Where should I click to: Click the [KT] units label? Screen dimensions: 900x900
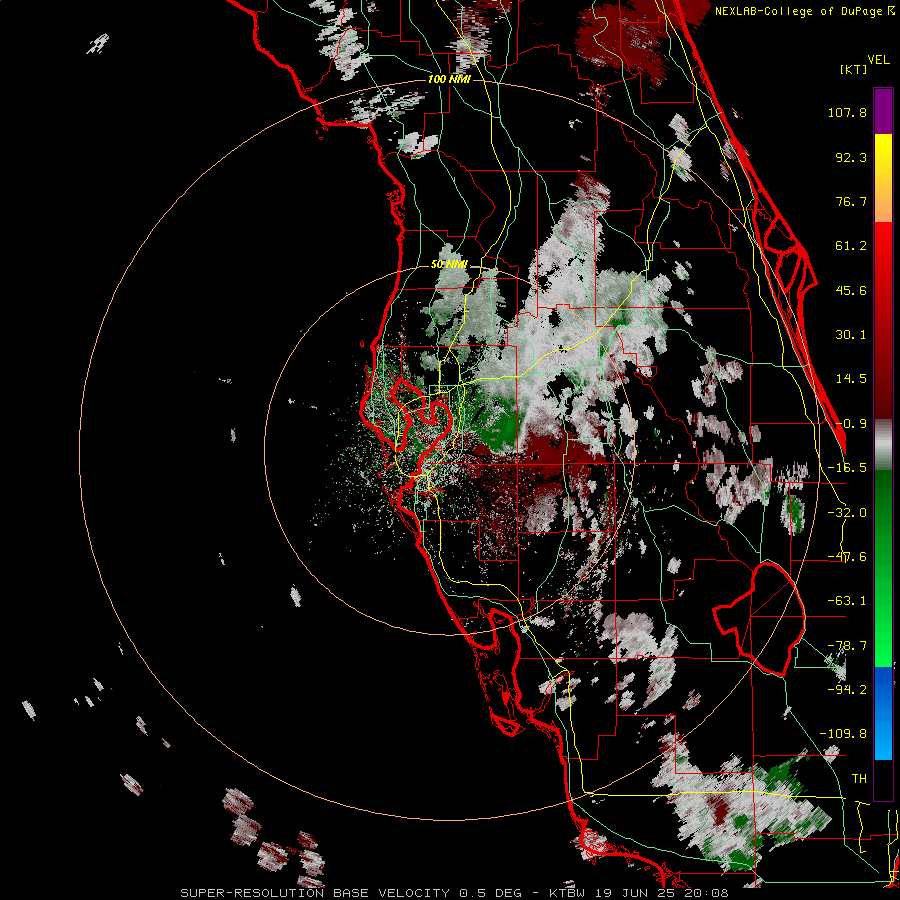854,69
